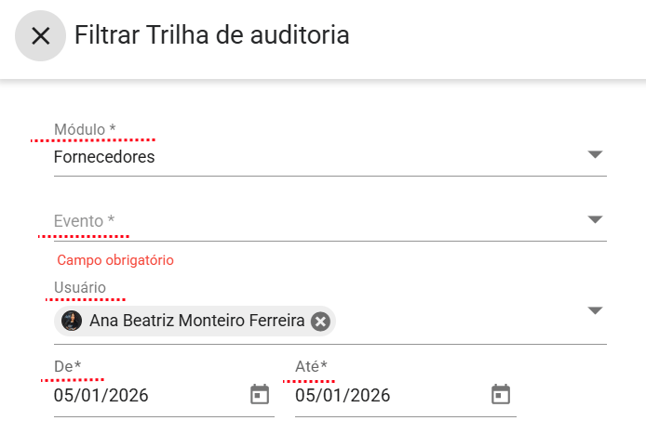This screenshot has height=447, width=646.
Task: Remove Ana Beatriz Monteiro Ferreira chip
Action: click(320, 321)
